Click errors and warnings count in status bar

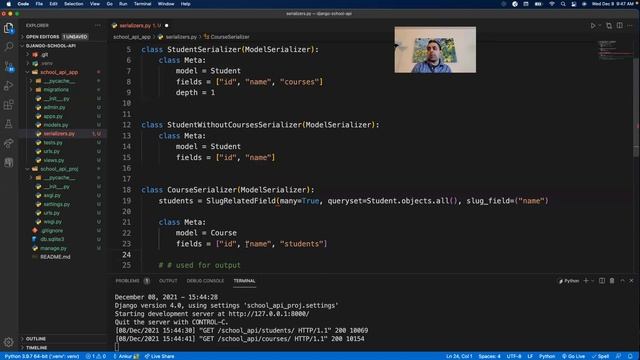pos(96,356)
